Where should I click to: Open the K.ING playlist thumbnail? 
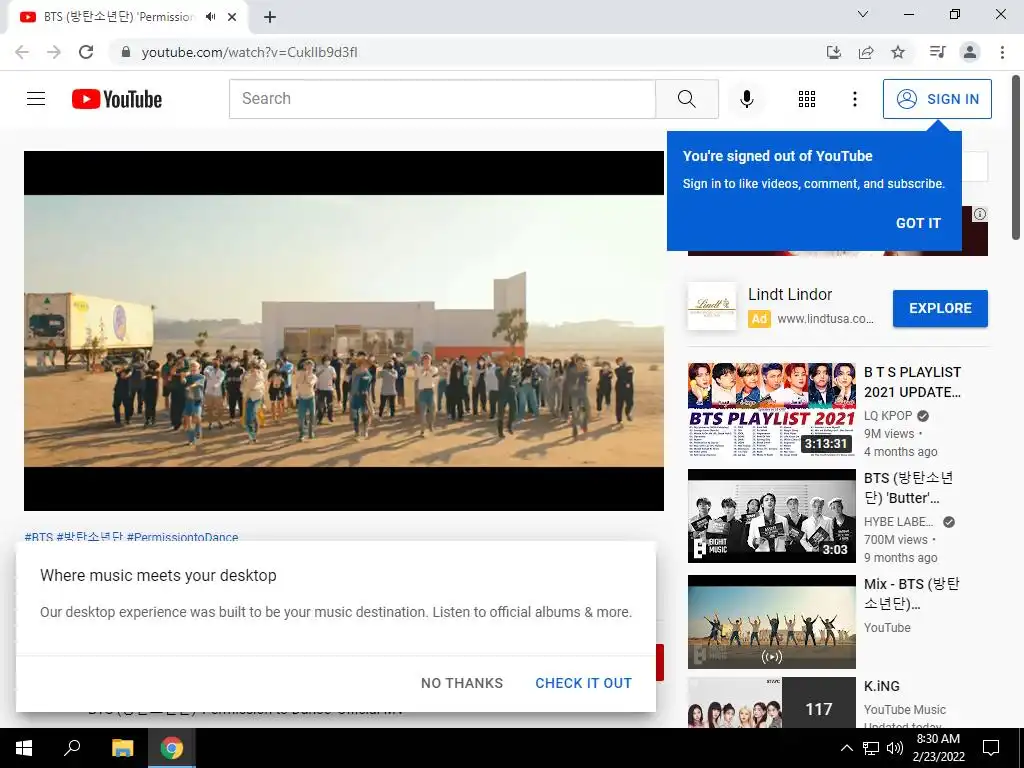coord(771,703)
